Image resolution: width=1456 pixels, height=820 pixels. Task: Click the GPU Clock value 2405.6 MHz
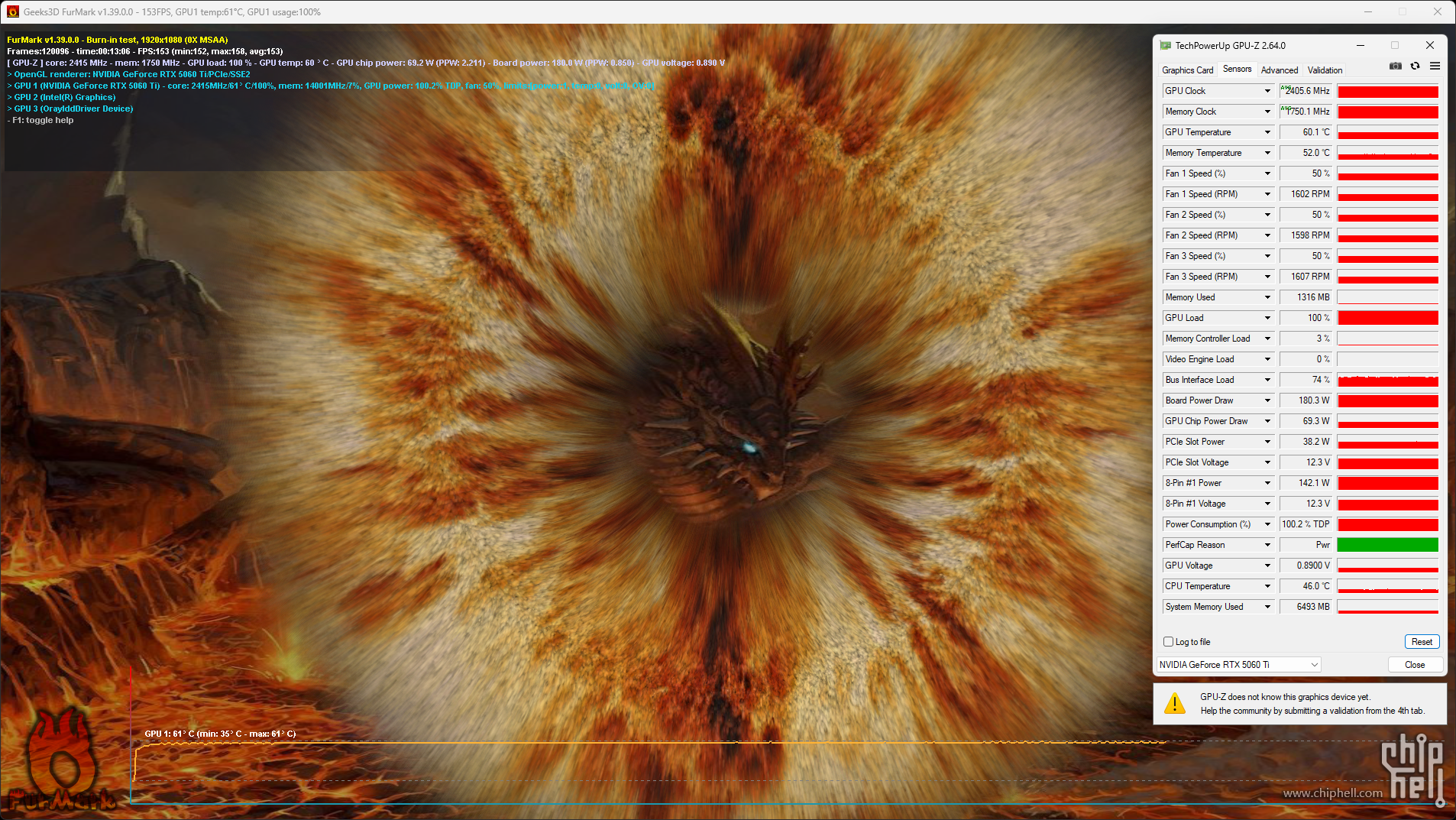tap(1306, 91)
